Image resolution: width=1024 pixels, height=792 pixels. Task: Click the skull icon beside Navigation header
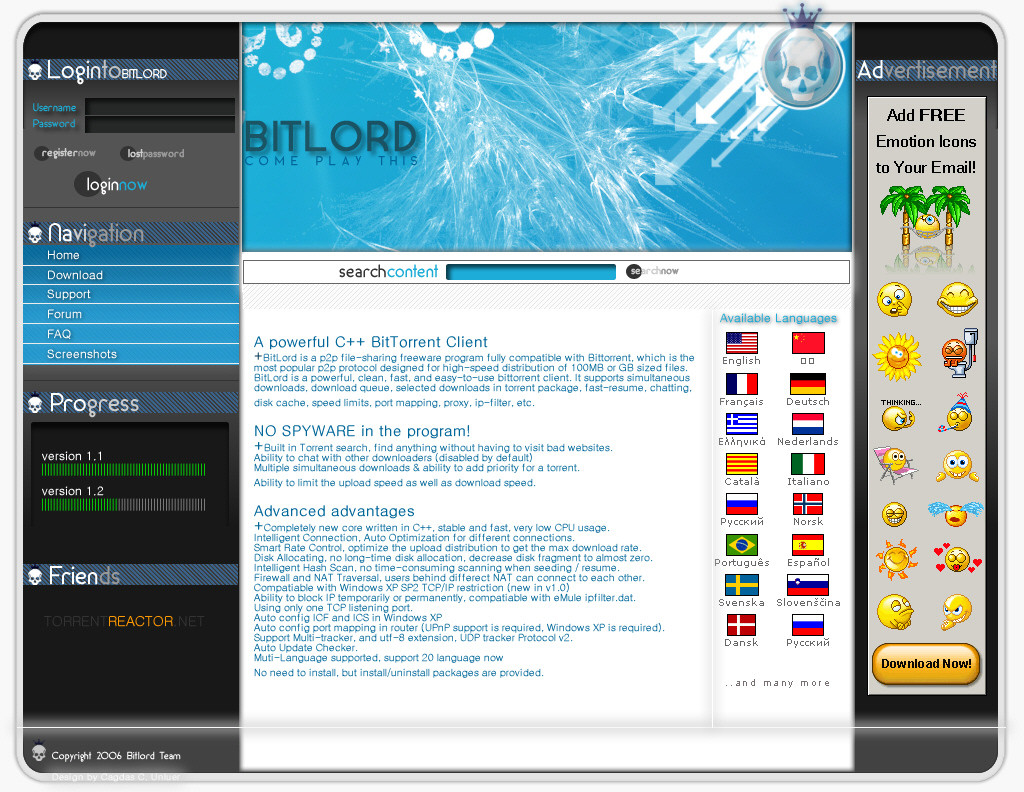point(35,233)
